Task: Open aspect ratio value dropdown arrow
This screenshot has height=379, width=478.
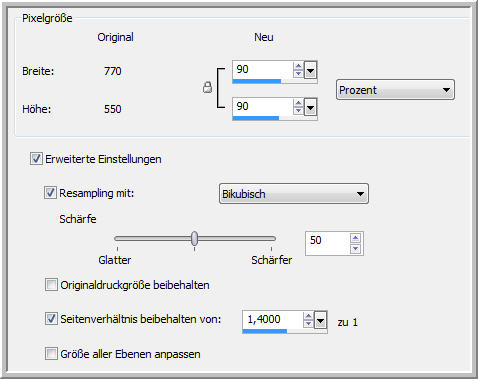Action: pyautogui.click(x=320, y=321)
